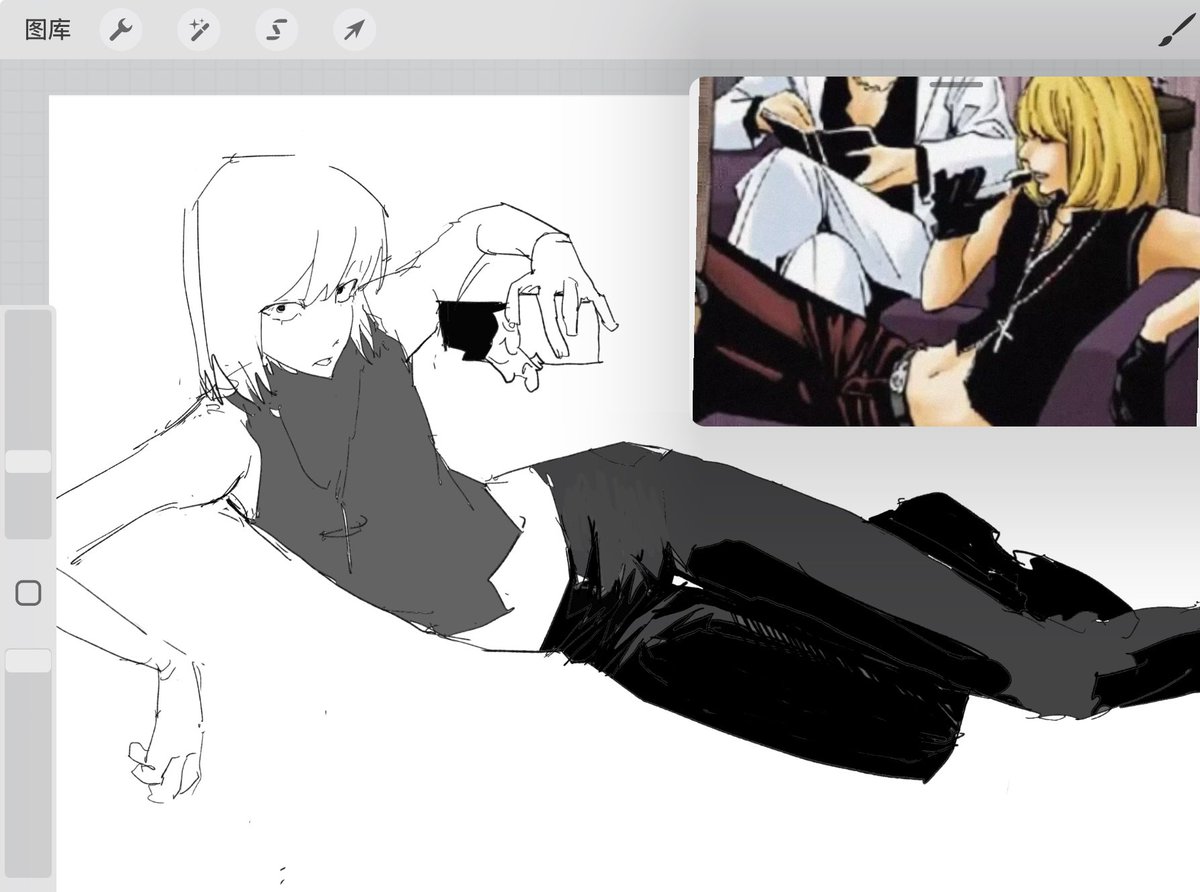Tap the wrench icon to access canvas settings
This screenshot has height=892, width=1200.
(x=122, y=30)
